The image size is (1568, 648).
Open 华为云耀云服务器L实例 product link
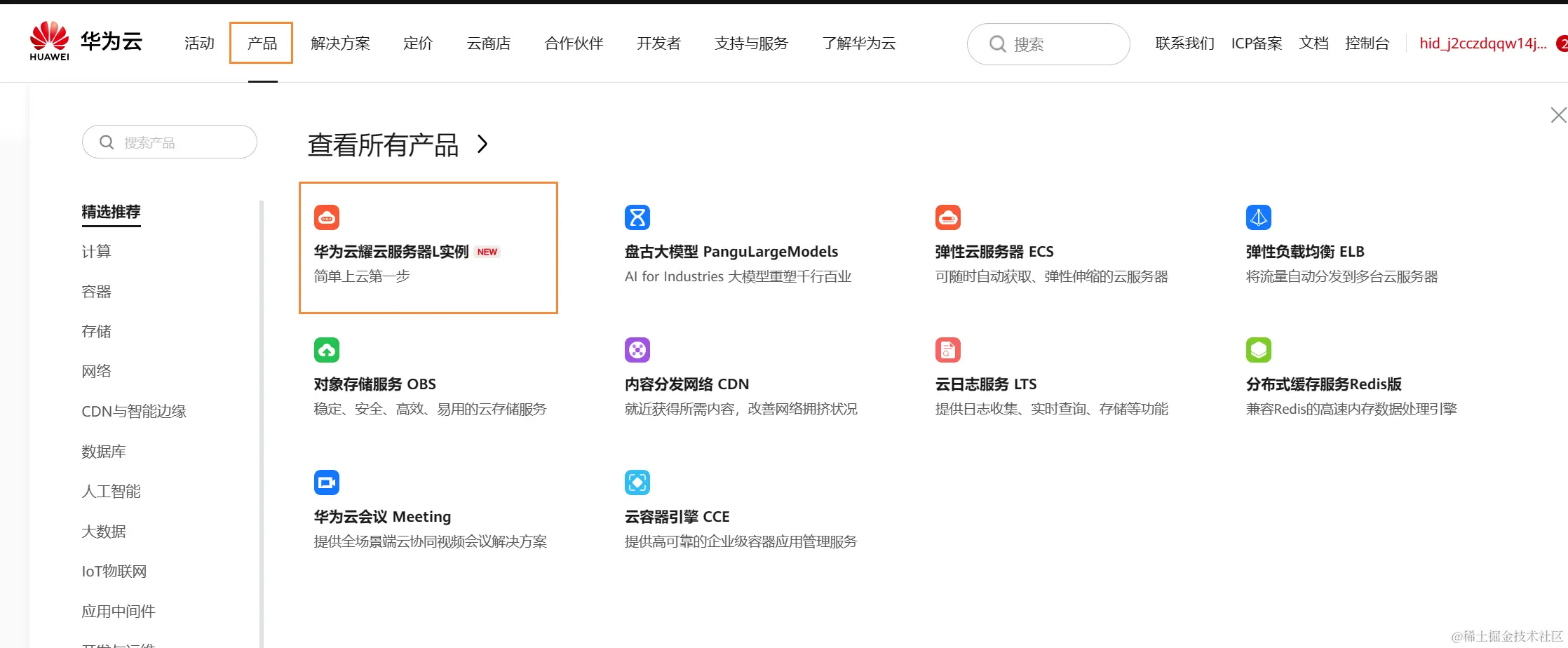click(391, 252)
